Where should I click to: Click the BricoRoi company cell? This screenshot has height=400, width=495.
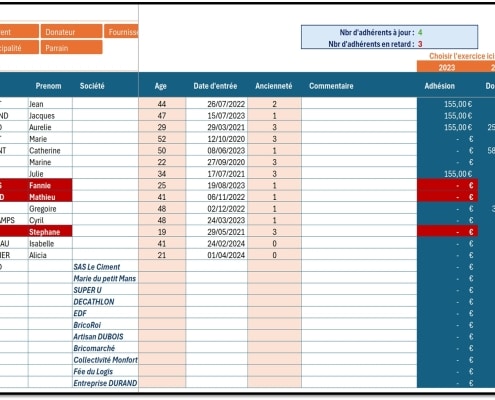click(x=105, y=325)
